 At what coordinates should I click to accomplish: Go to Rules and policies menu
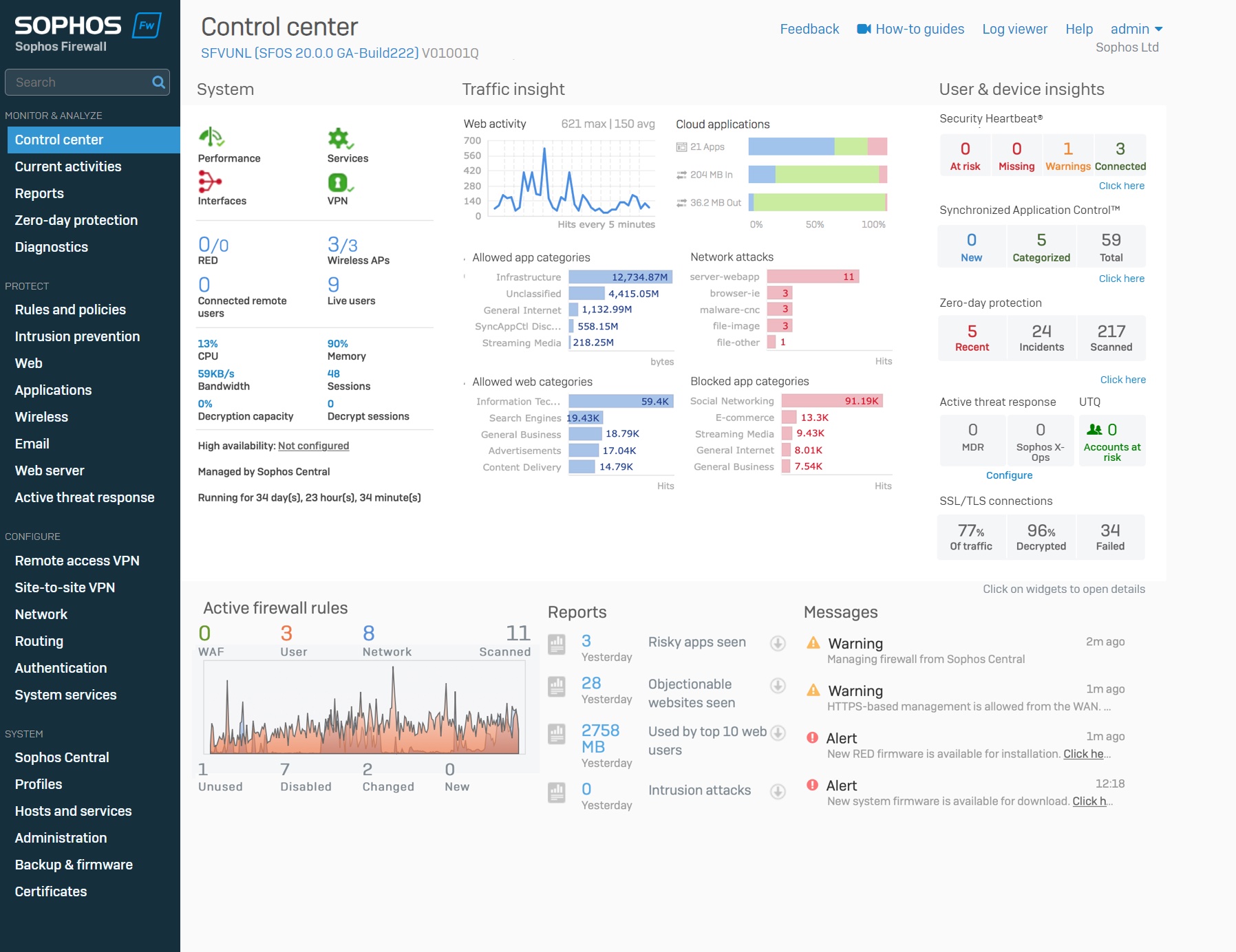click(70, 310)
